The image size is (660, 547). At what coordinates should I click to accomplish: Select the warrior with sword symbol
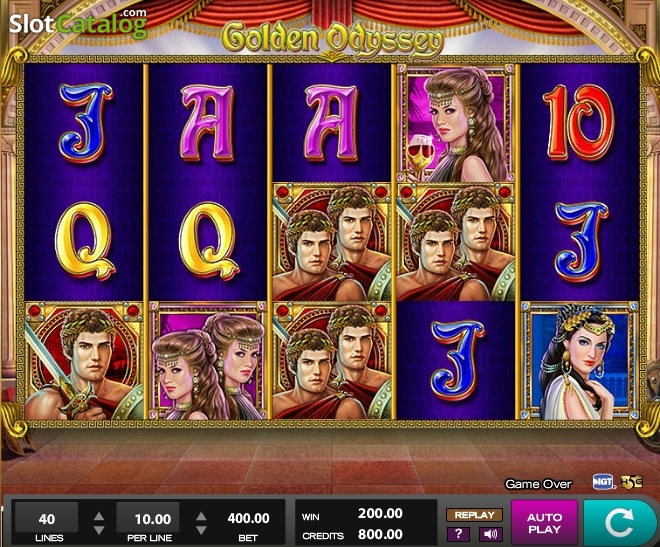click(84, 361)
